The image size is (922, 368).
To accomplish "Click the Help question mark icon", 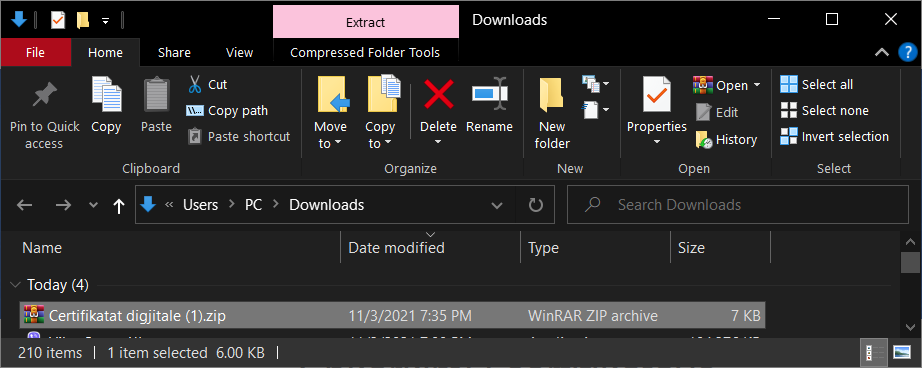I will click(x=908, y=52).
